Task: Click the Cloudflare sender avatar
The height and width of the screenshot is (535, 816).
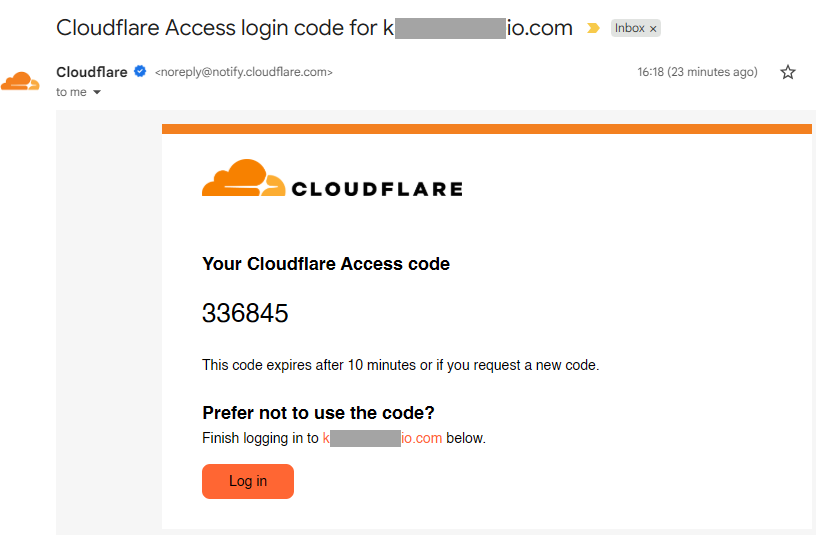Action: [20, 82]
